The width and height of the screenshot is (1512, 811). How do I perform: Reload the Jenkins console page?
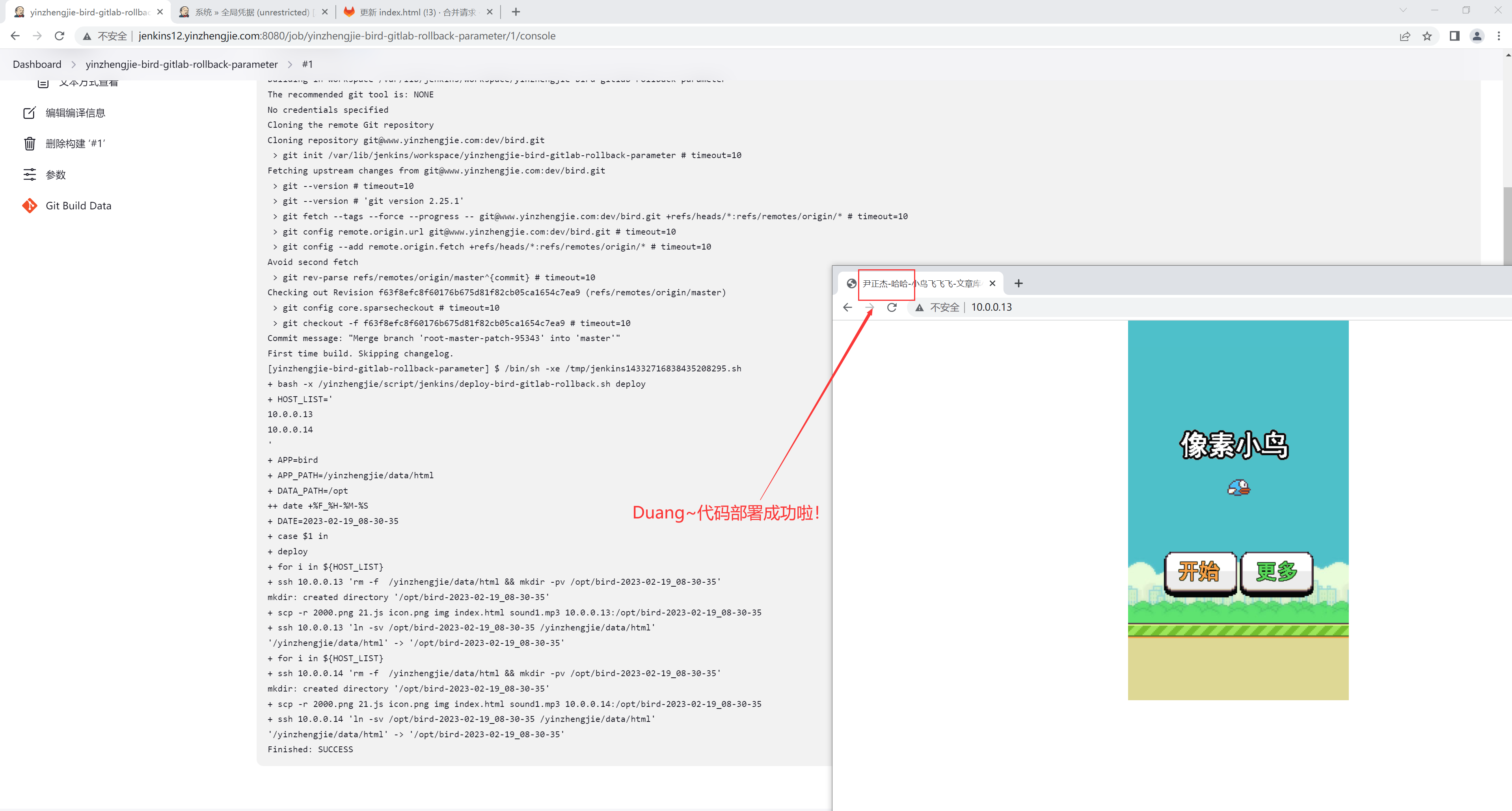click(59, 36)
